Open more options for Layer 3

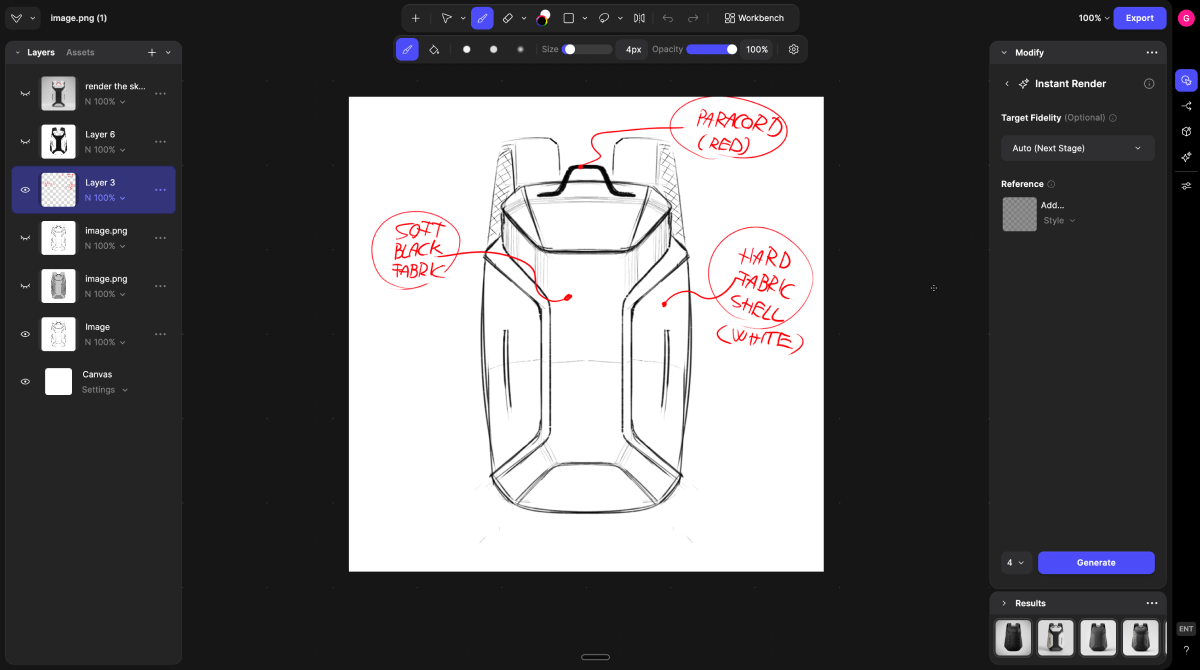tap(160, 190)
